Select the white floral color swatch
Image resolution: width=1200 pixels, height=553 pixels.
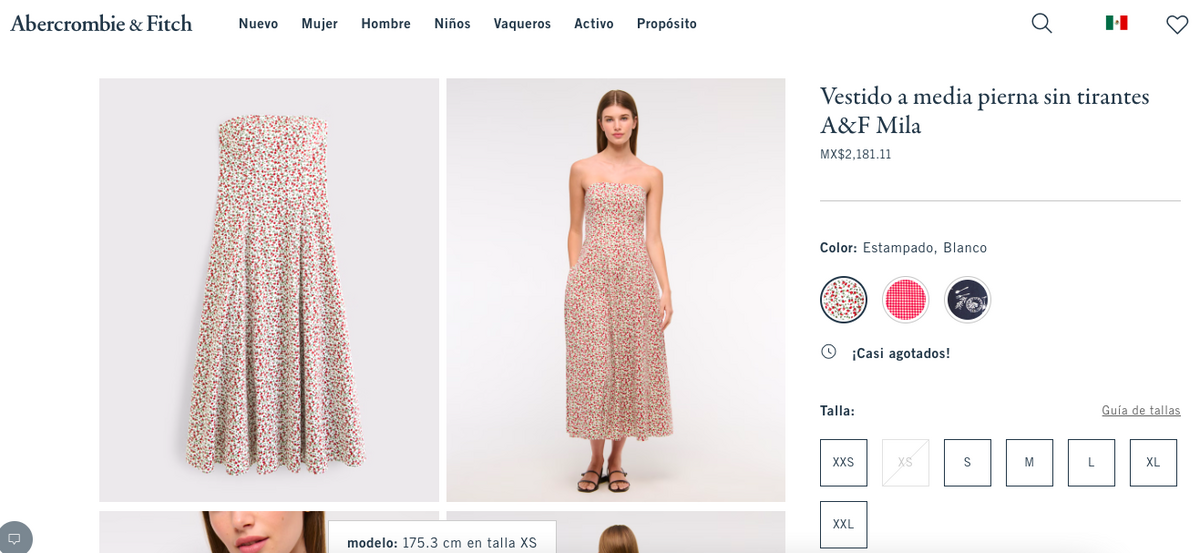pos(843,299)
